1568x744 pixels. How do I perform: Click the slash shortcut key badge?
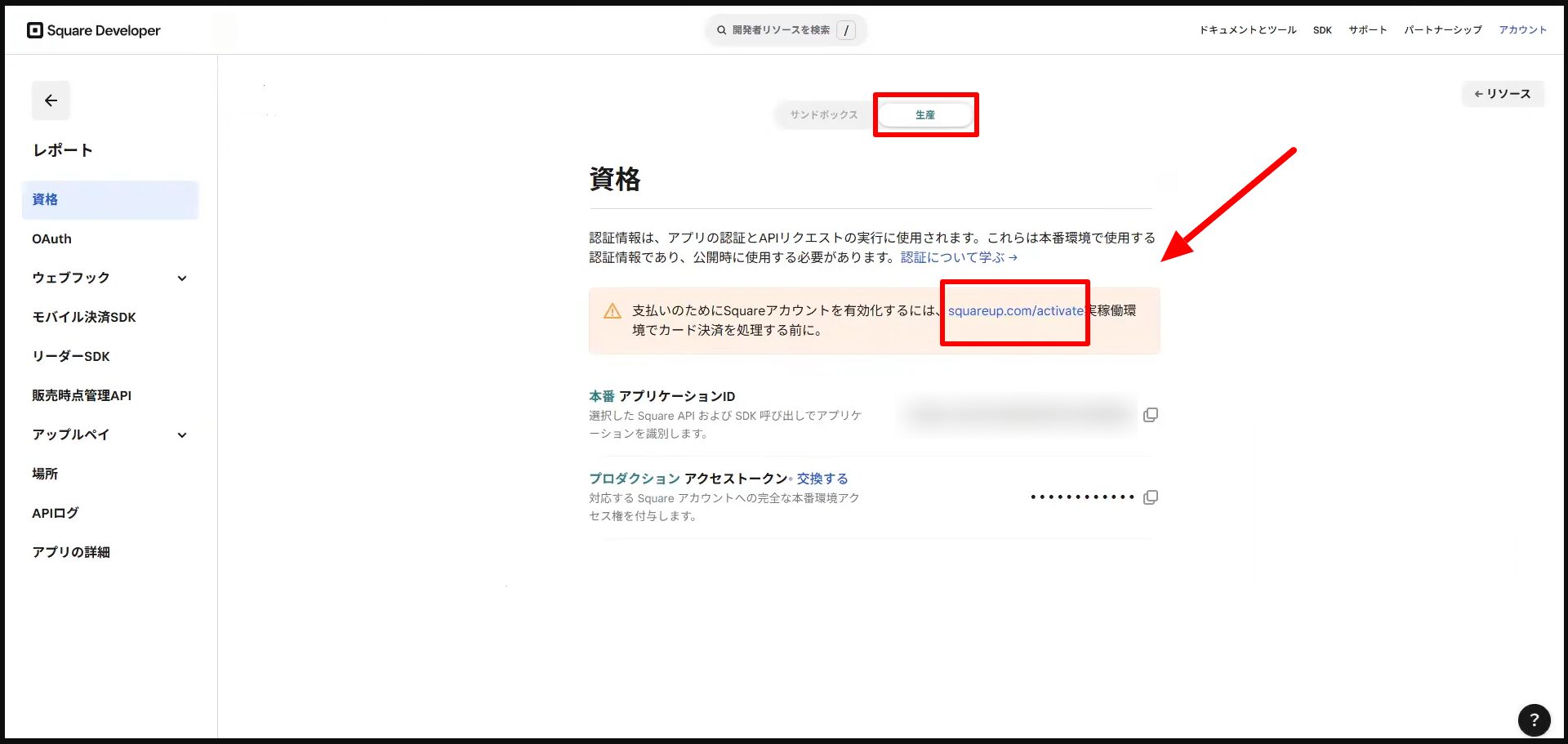click(x=846, y=30)
